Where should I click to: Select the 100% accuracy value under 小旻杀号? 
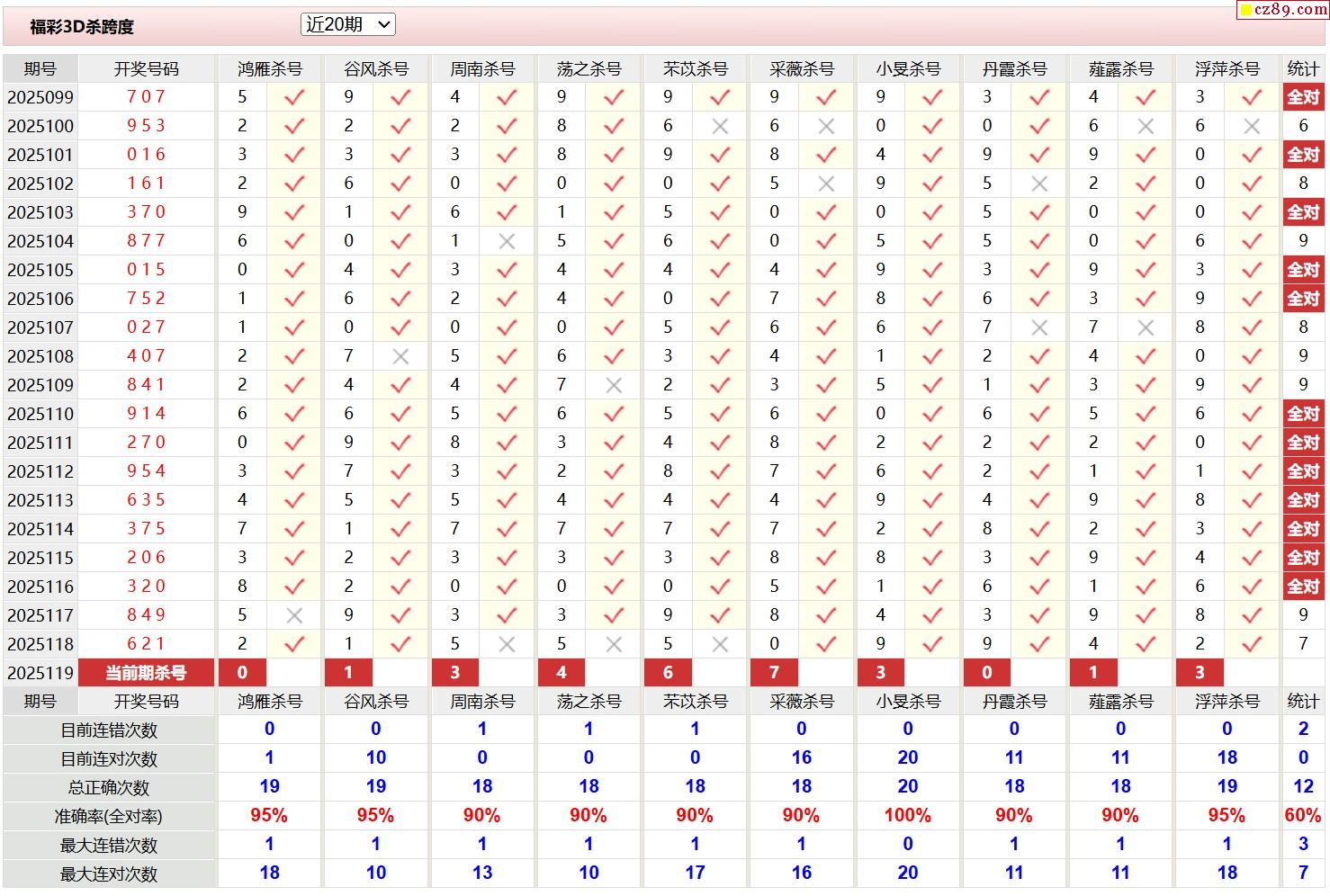point(907,816)
